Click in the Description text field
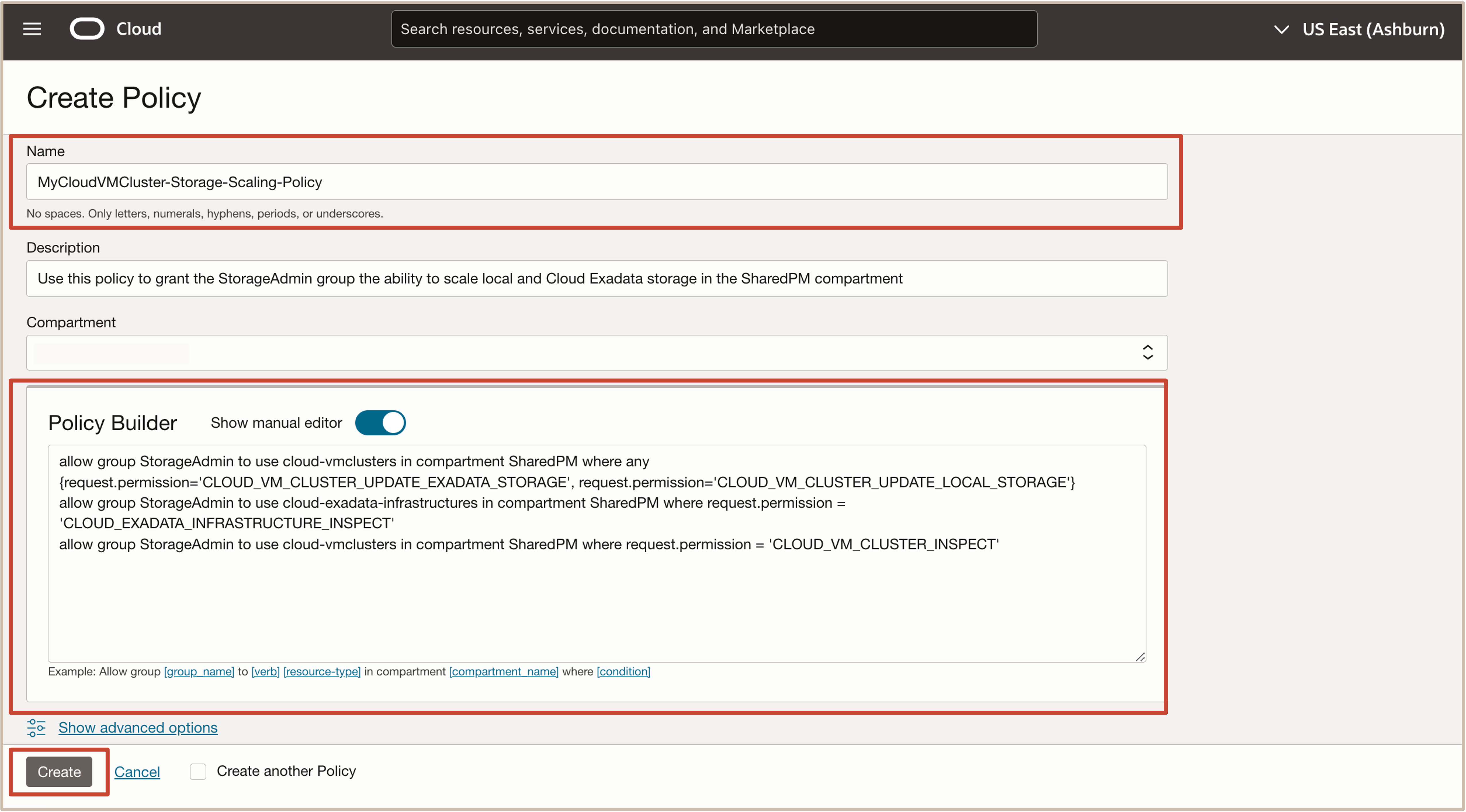The width and height of the screenshot is (1466, 812). (x=596, y=279)
